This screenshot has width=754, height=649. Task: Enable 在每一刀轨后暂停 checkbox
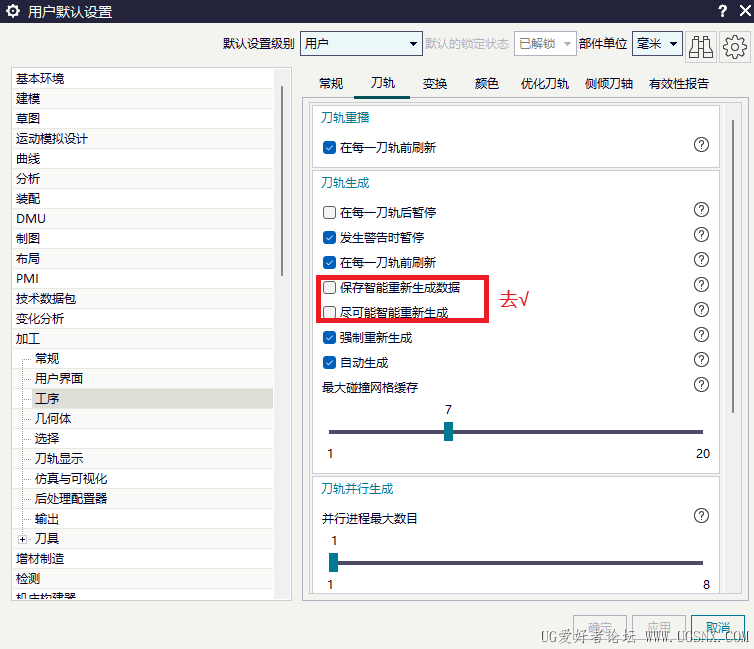[329, 212]
